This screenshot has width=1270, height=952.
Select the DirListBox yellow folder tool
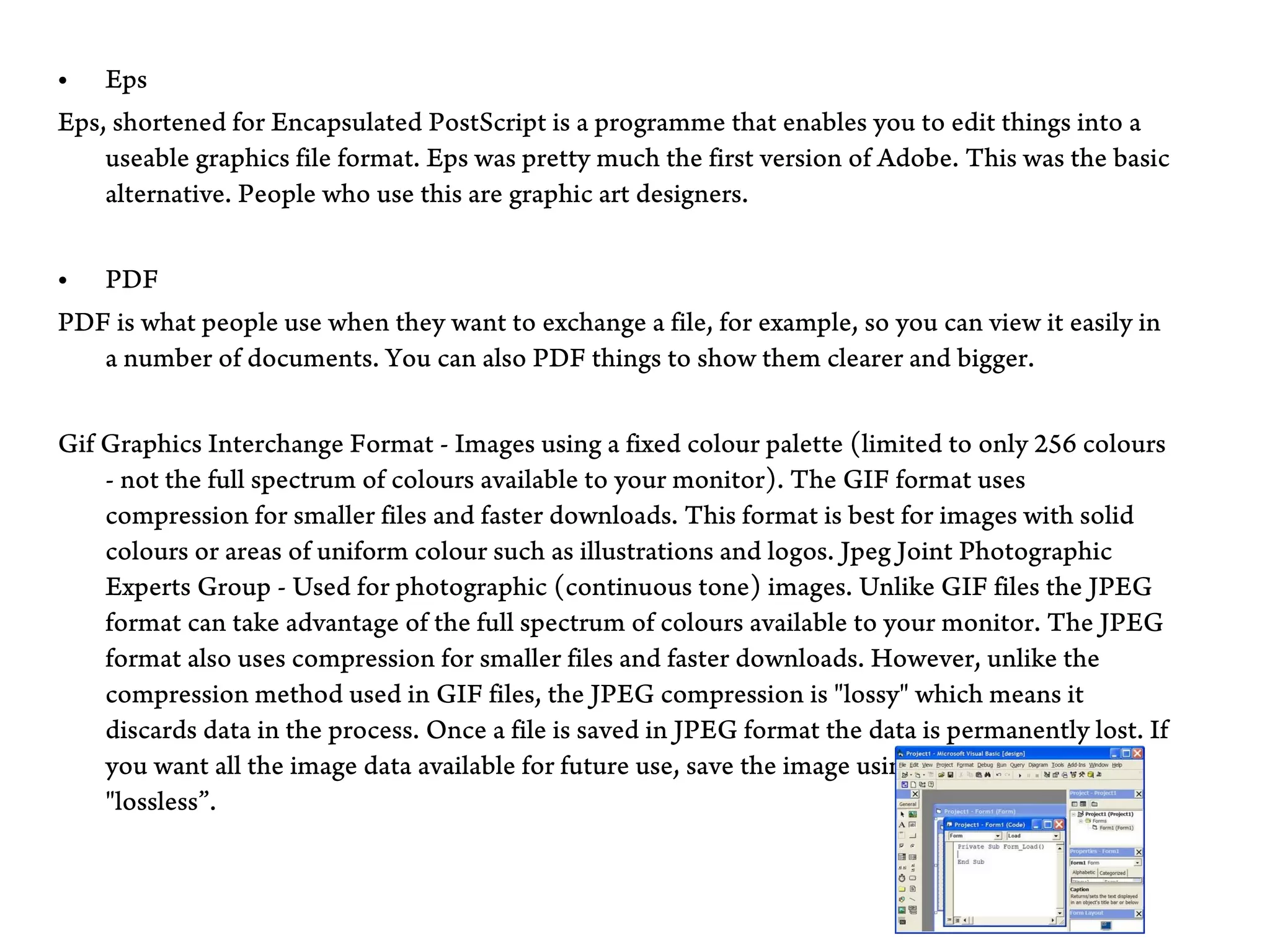point(902,889)
